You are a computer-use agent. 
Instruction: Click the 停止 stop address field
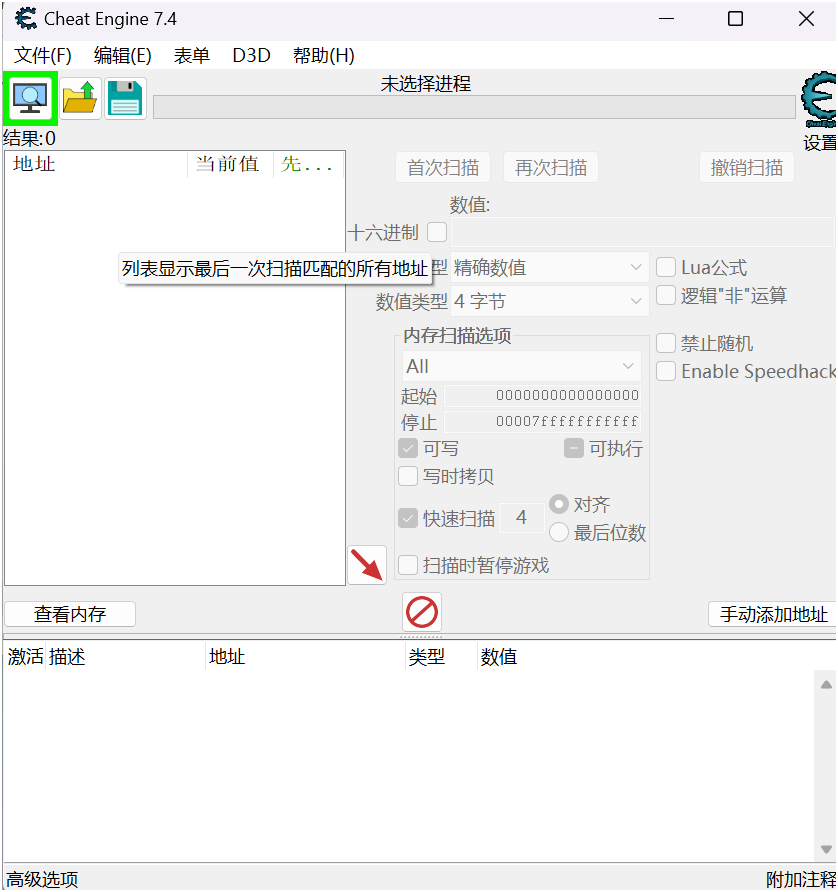pos(542,422)
